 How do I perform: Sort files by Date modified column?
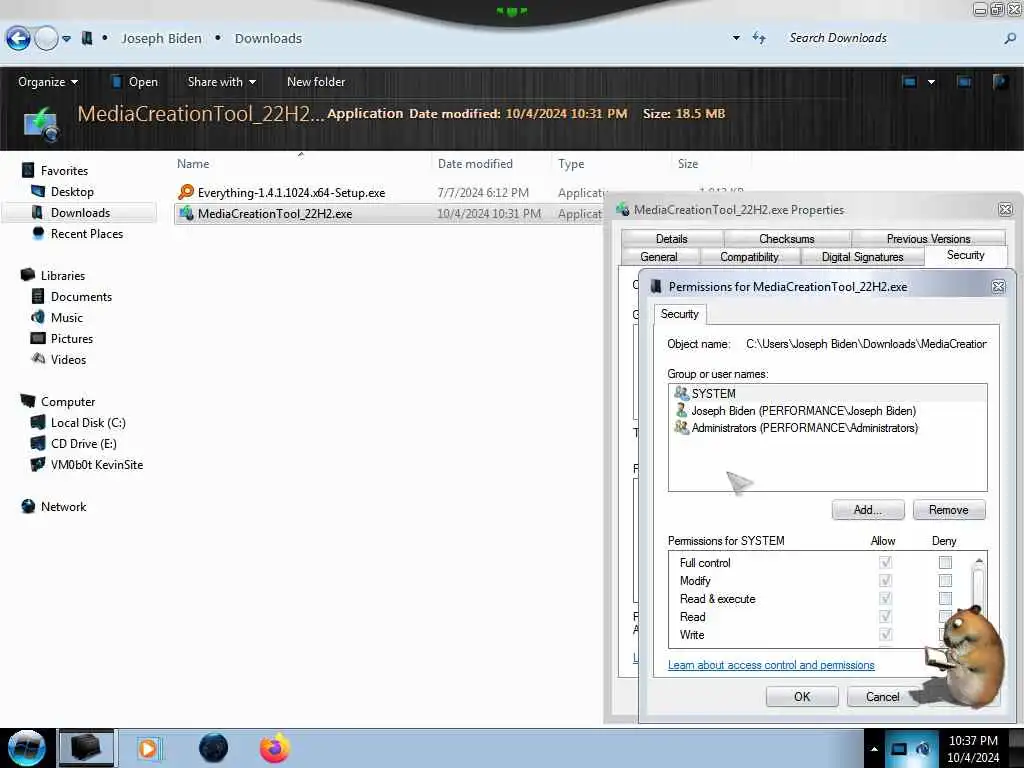tap(475, 164)
